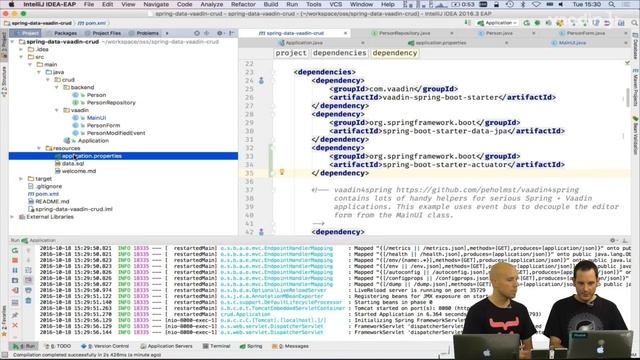Collapse the backend package
Viewport: 640px width, 360px height.
pyautogui.click(x=57, y=87)
